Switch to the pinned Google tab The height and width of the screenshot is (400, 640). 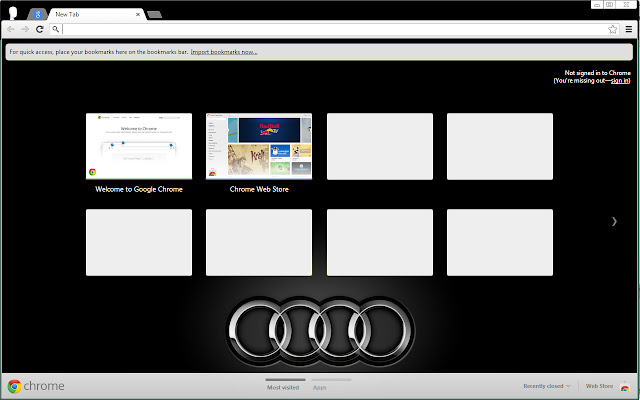[37, 14]
